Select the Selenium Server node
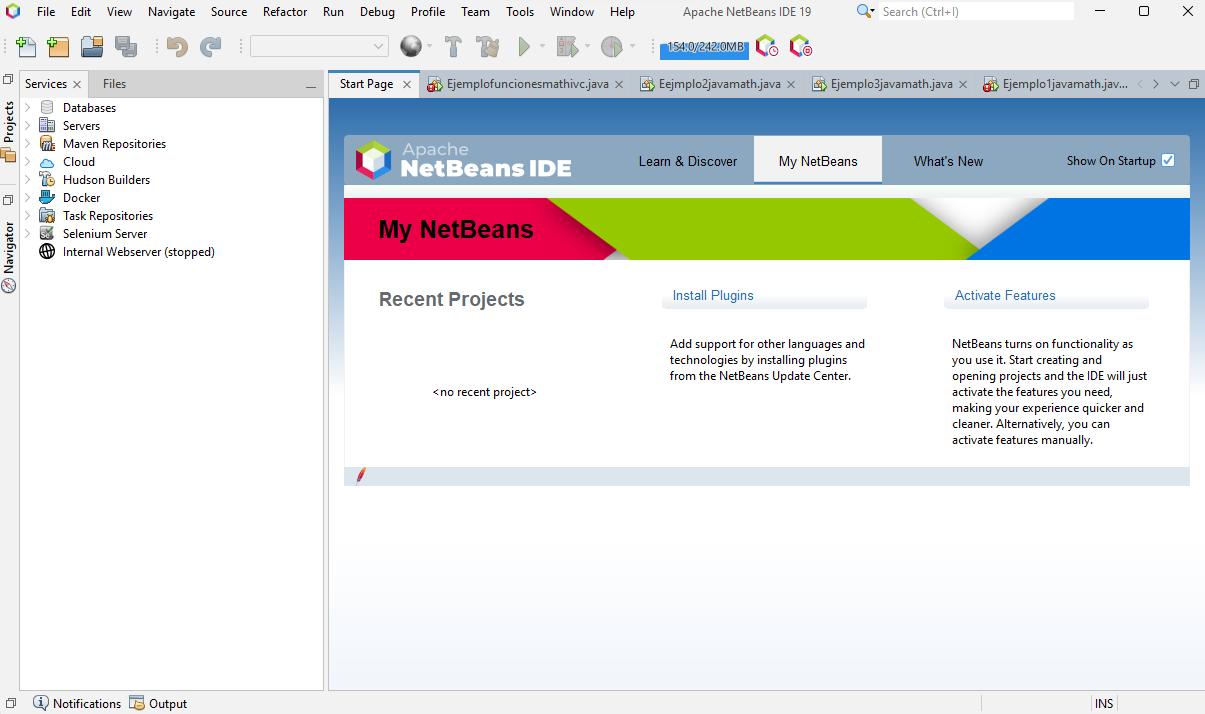The image size is (1205, 714). [105, 234]
